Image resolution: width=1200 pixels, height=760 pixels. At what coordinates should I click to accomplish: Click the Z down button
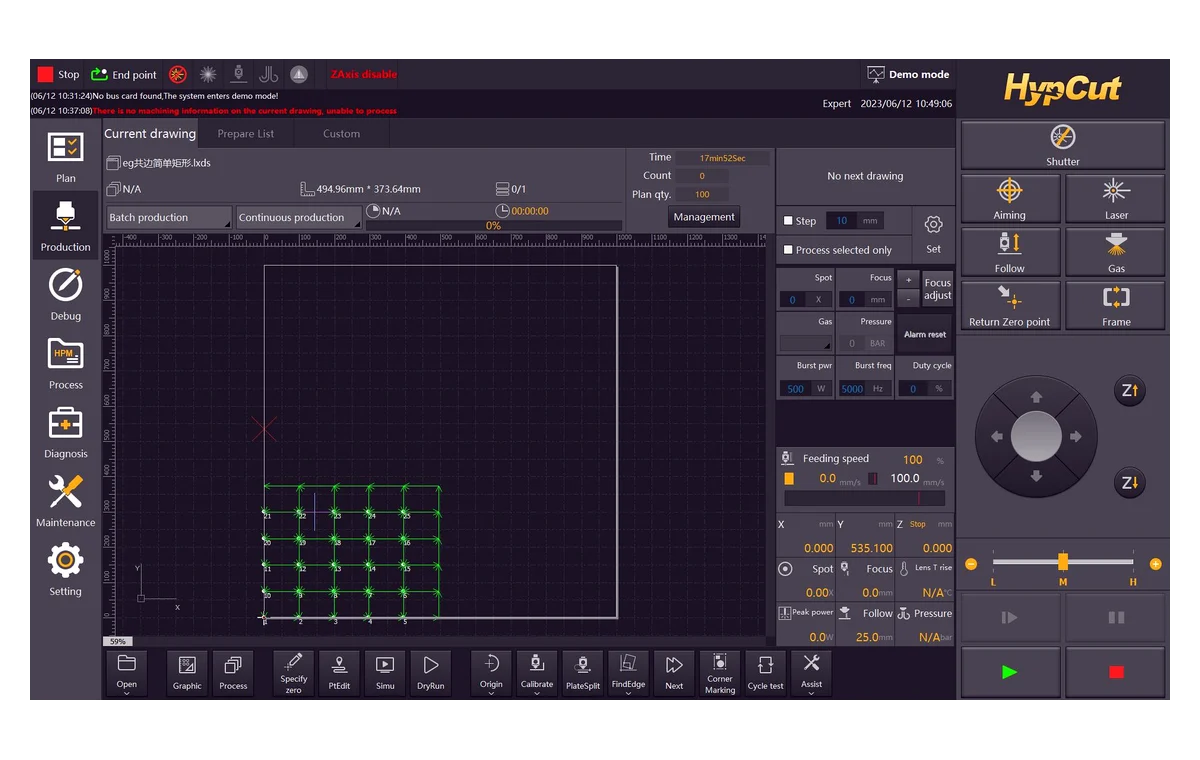click(x=1129, y=483)
